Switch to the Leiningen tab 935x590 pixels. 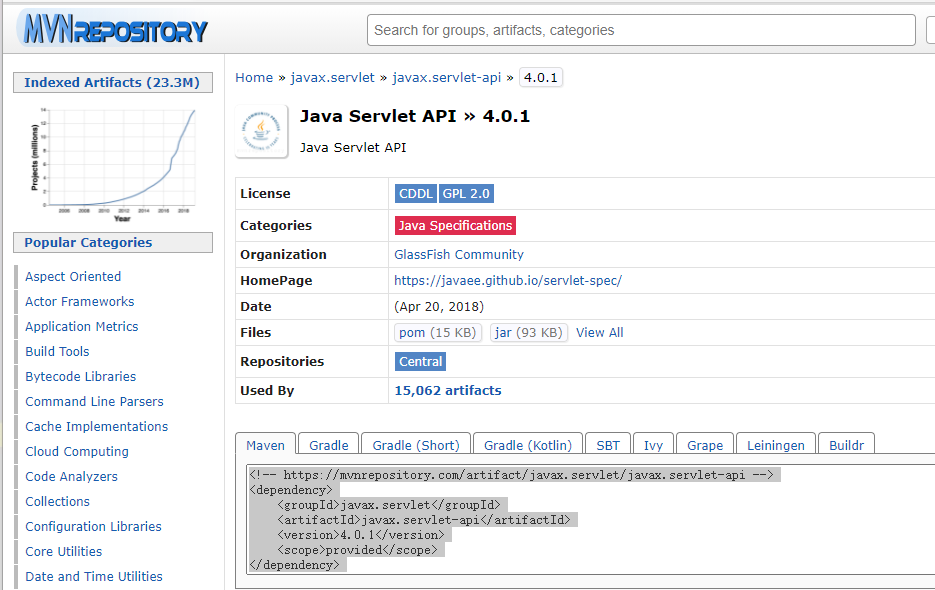(x=773, y=445)
